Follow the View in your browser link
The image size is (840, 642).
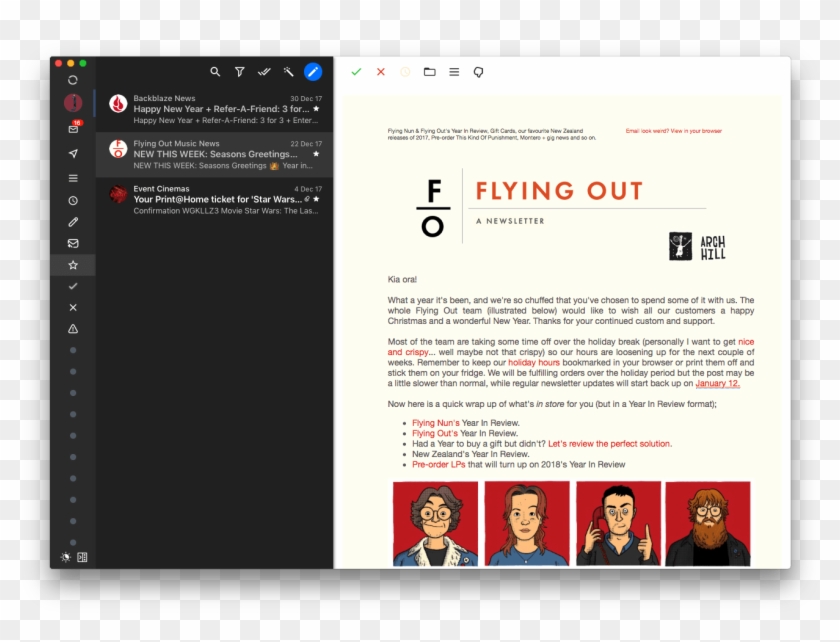697,130
